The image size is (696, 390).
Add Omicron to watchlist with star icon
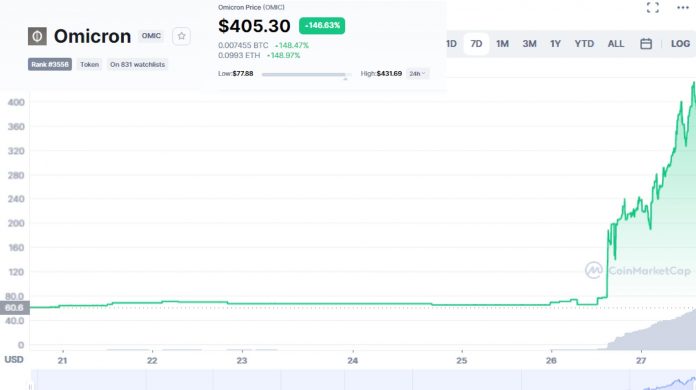click(x=181, y=36)
